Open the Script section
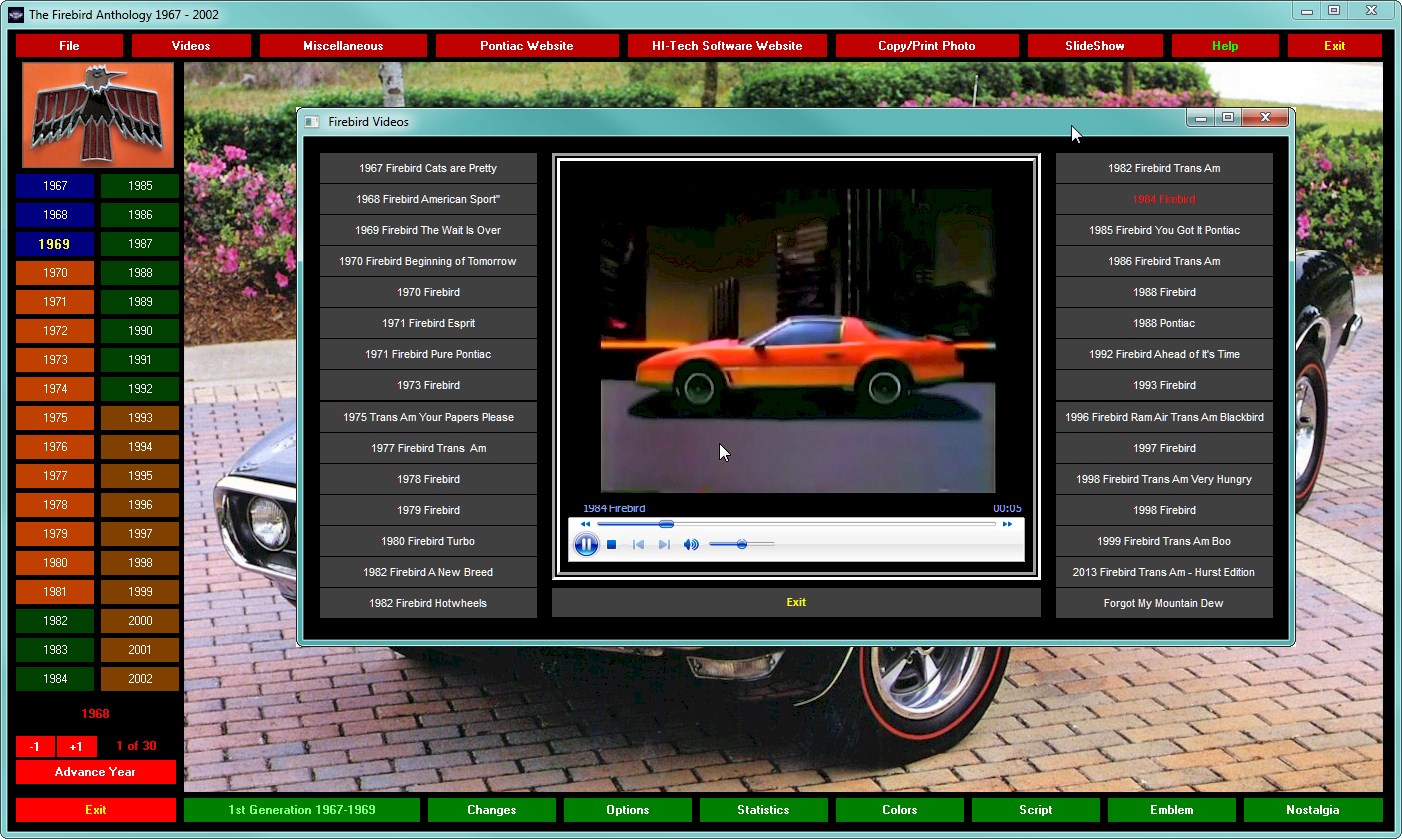Image resolution: width=1402 pixels, height=839 pixels. coord(1036,810)
